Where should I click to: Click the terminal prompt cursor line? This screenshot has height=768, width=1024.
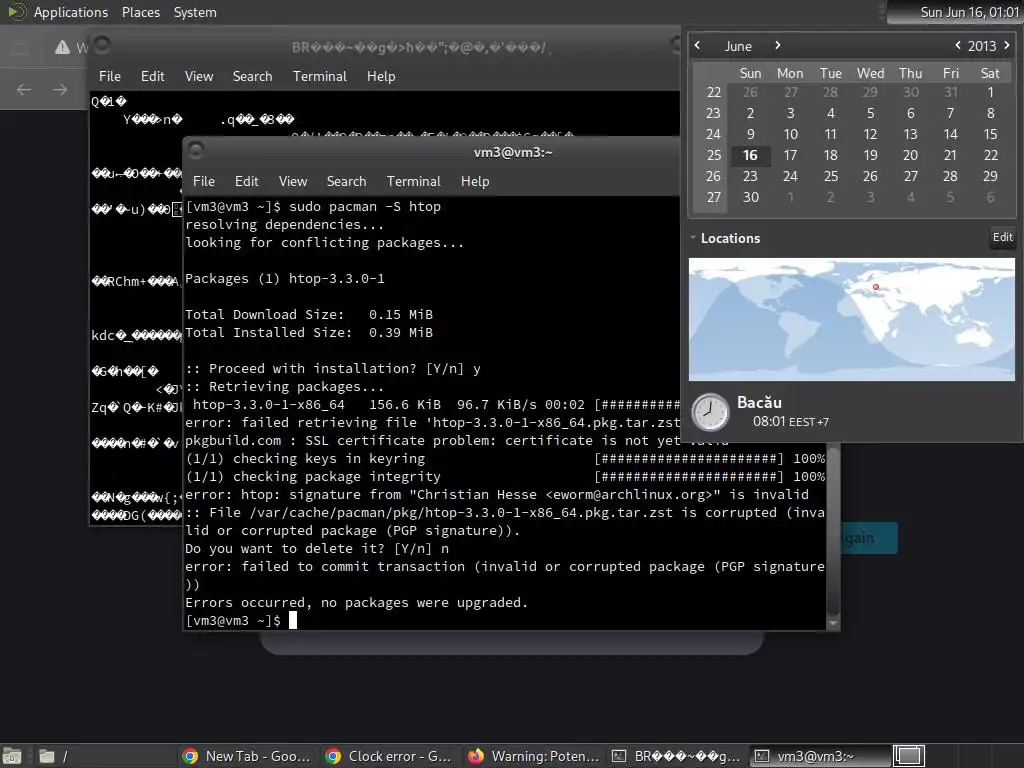[241, 620]
